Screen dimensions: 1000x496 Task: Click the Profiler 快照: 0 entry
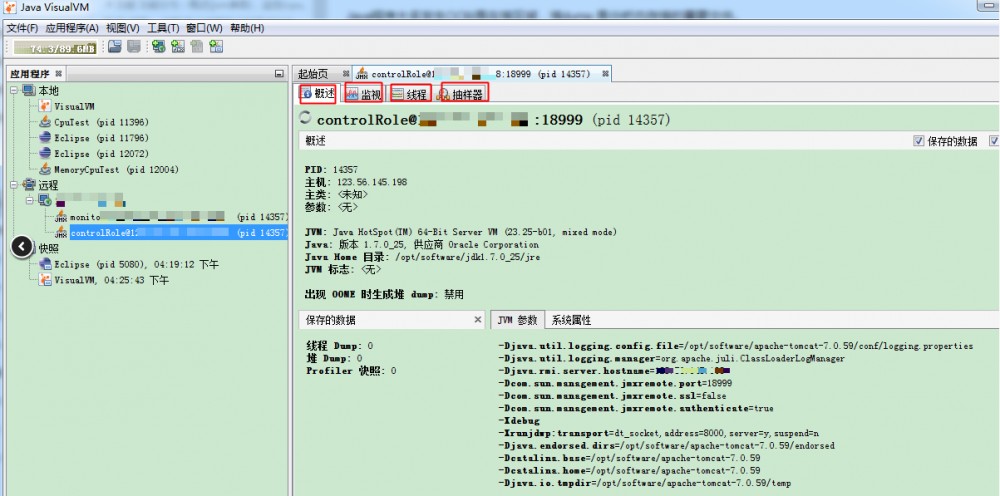pos(351,370)
